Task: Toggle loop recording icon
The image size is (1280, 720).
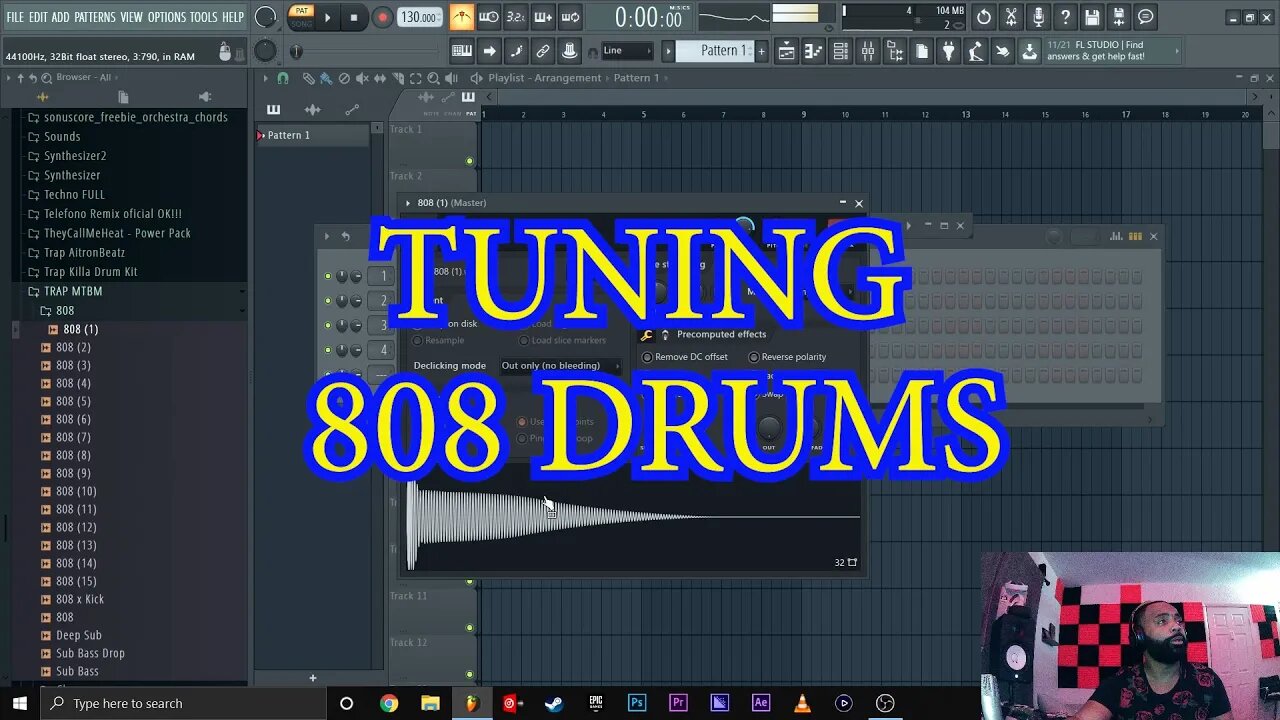Action: pos(570,17)
